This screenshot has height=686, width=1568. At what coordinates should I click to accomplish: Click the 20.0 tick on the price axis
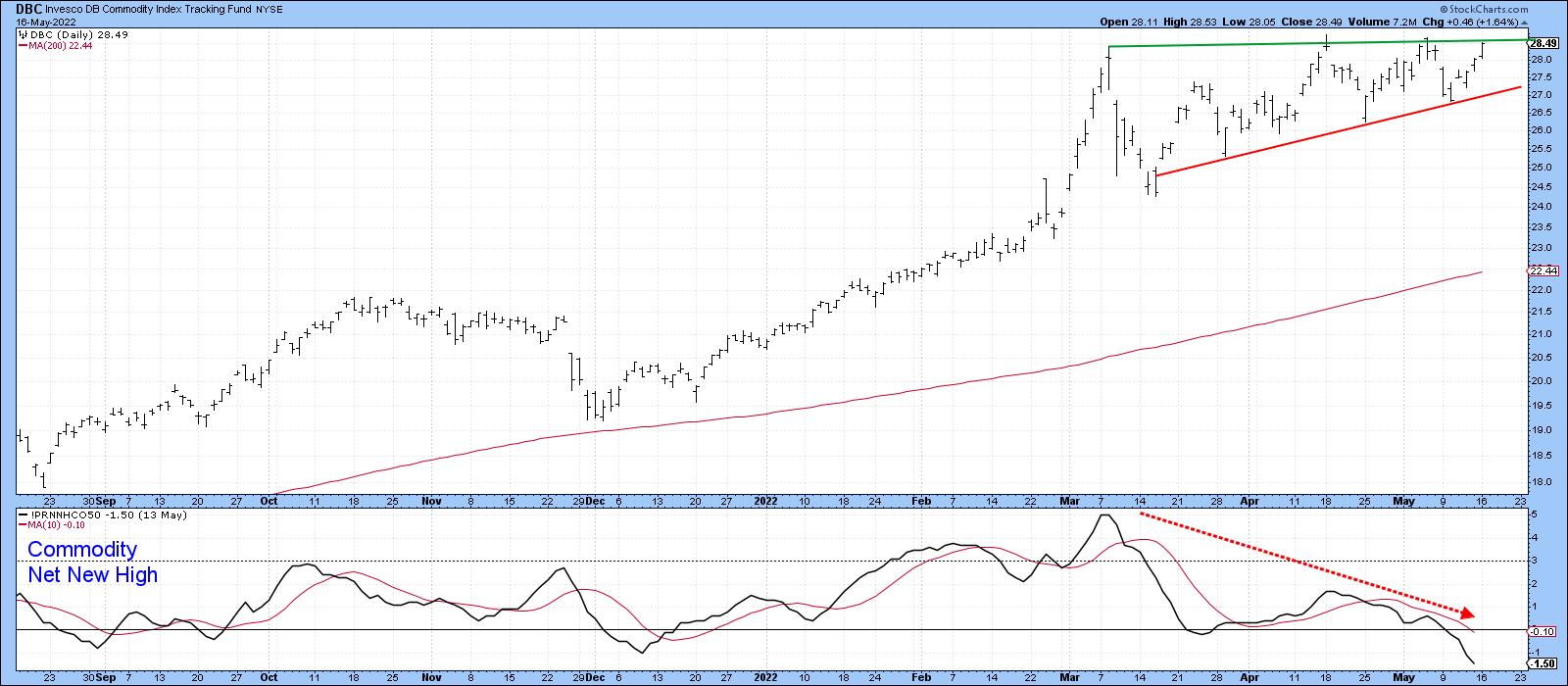(1540, 381)
